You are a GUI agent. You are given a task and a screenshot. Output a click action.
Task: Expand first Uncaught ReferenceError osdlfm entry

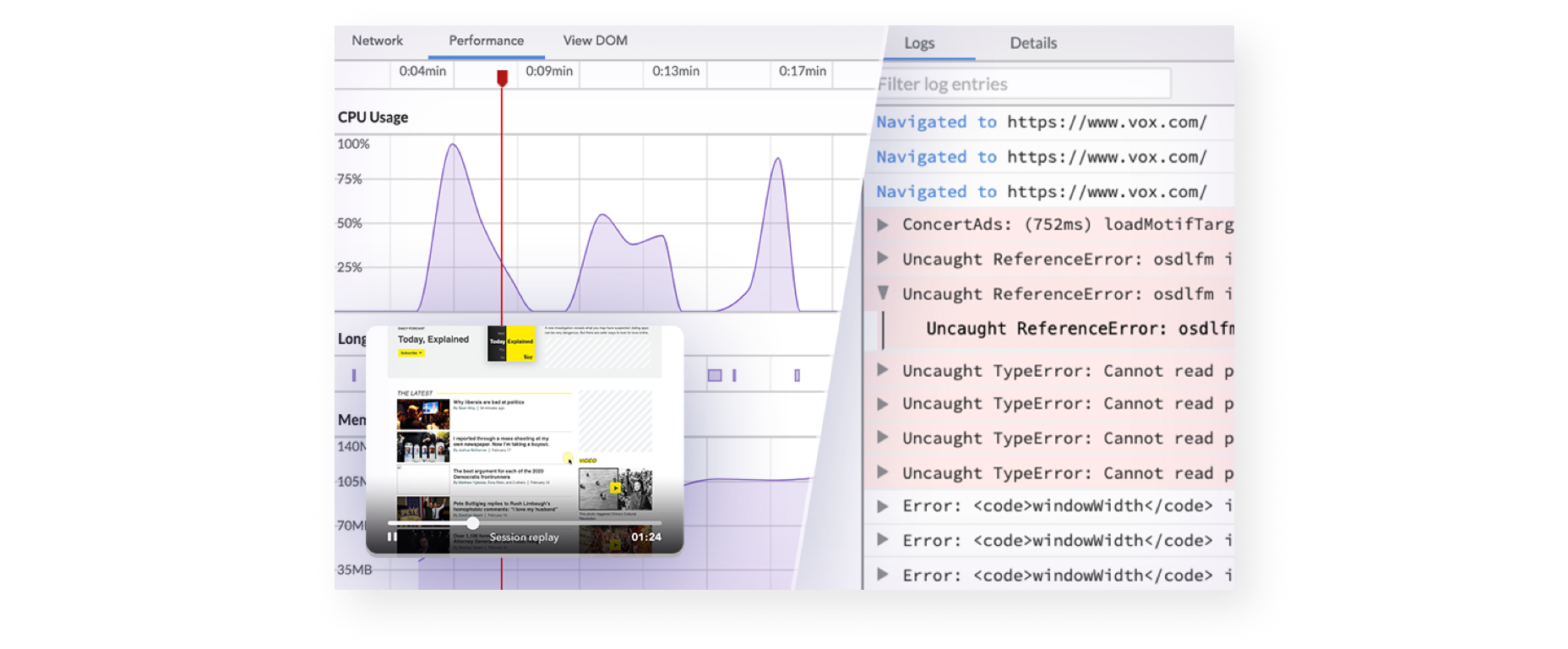[882, 258]
